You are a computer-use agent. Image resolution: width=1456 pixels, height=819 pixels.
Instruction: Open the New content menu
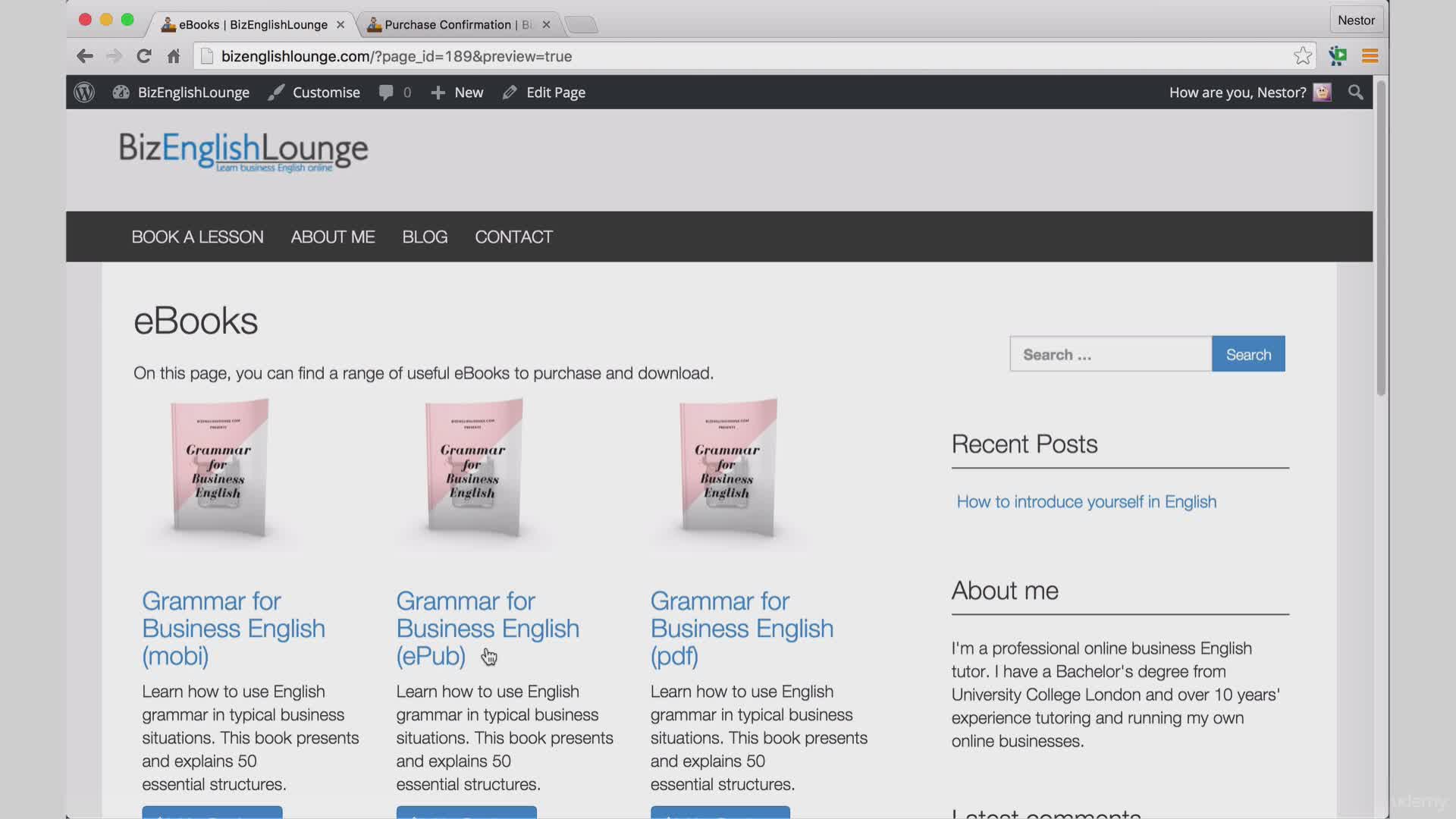457,93
